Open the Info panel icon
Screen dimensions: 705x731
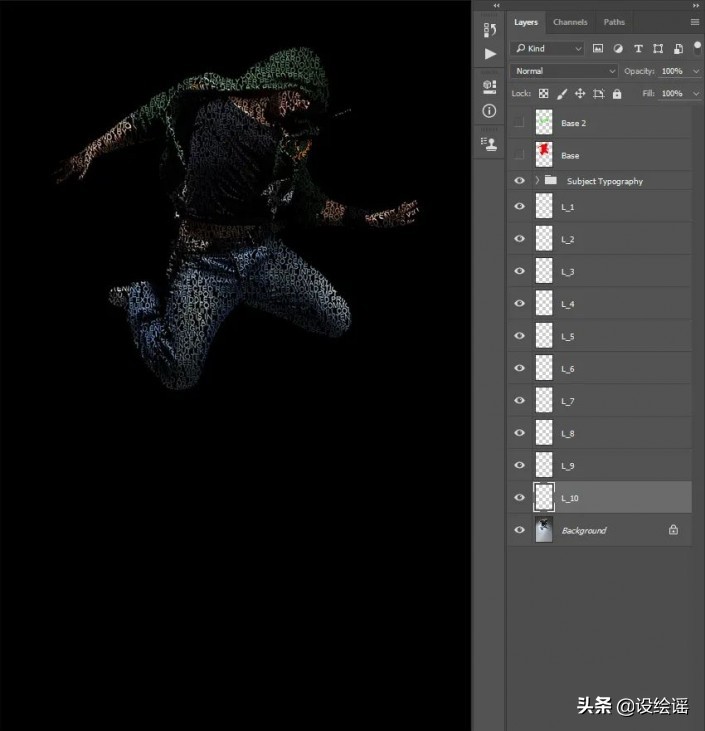point(489,111)
